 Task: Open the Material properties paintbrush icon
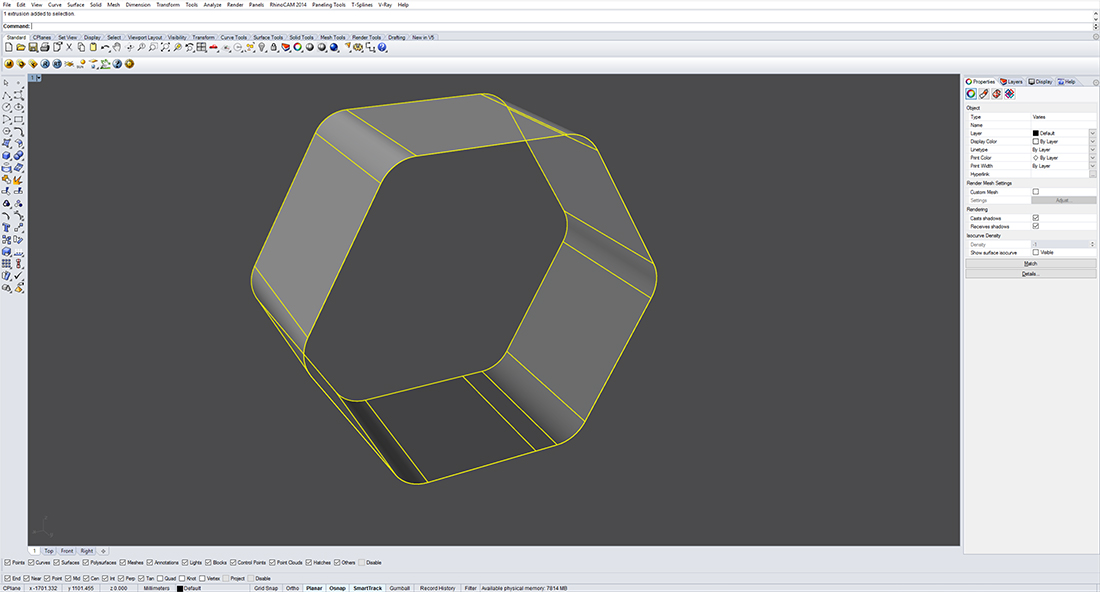pos(984,93)
